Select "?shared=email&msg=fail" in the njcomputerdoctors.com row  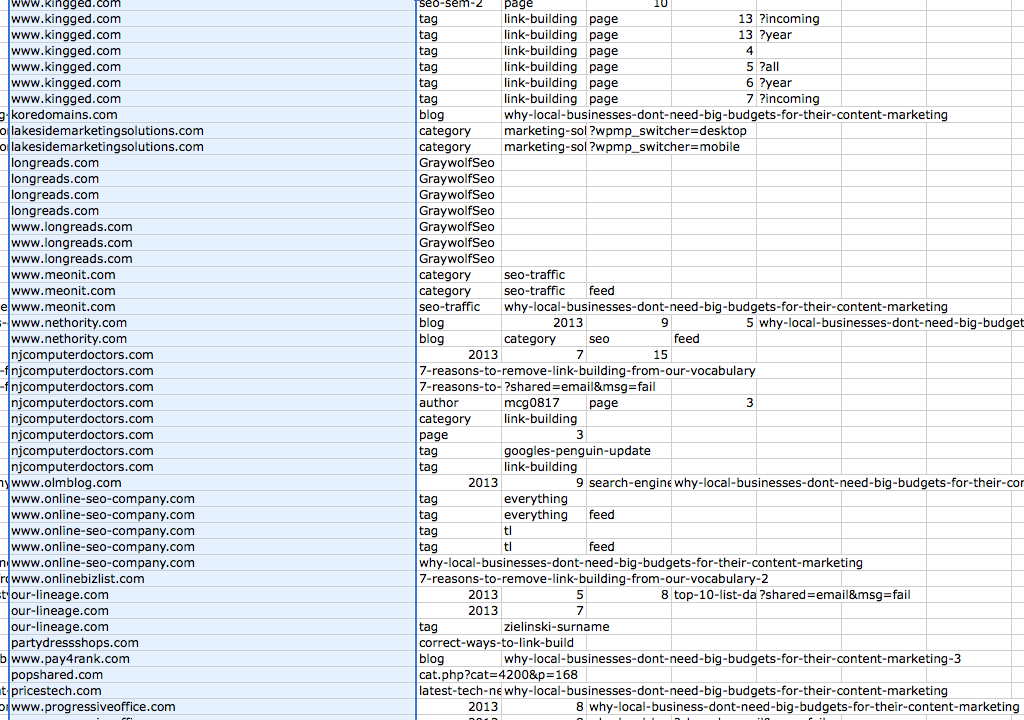[579, 387]
